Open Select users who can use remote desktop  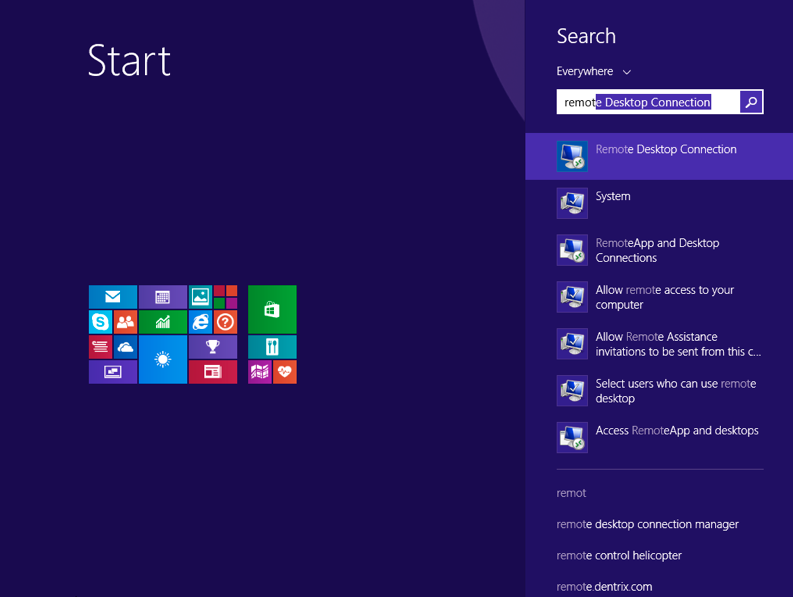tap(659, 391)
